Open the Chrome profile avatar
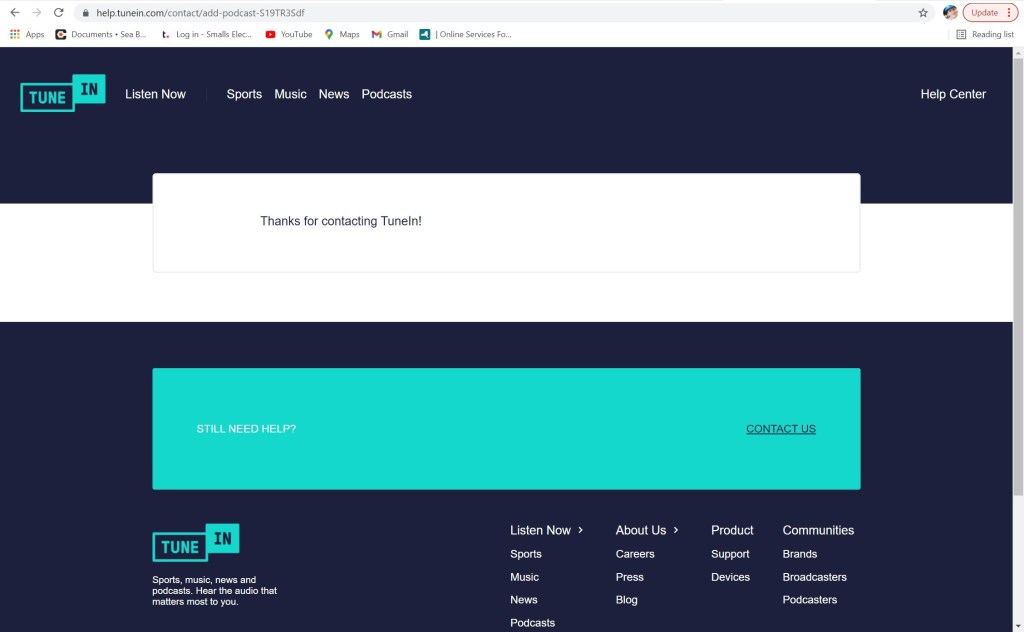This screenshot has width=1024, height=632. [x=950, y=13]
